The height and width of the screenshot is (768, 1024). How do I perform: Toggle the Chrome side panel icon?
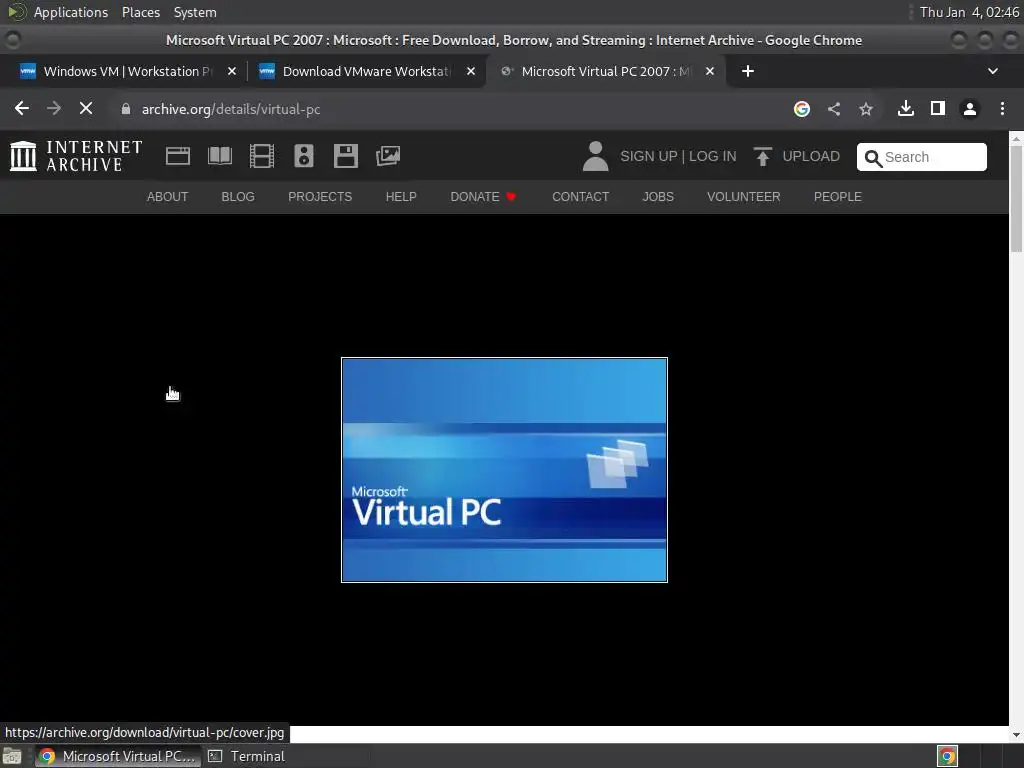click(x=938, y=108)
